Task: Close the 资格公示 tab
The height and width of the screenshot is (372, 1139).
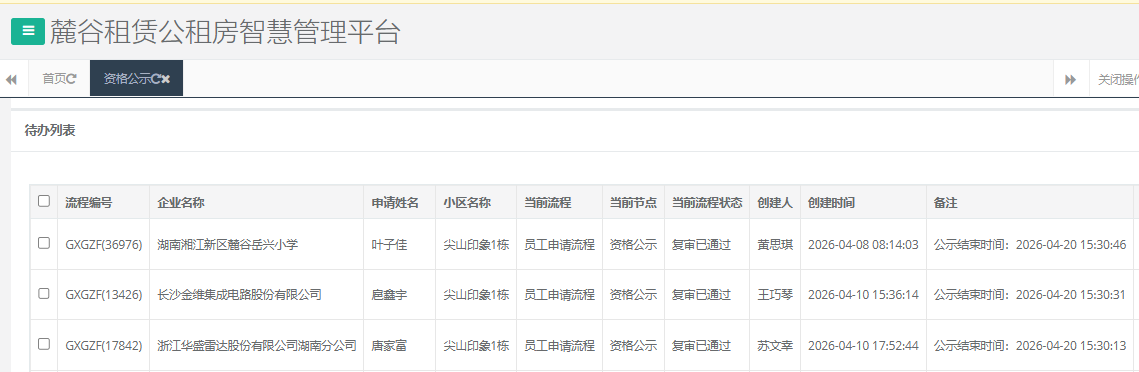Action: (x=166, y=79)
